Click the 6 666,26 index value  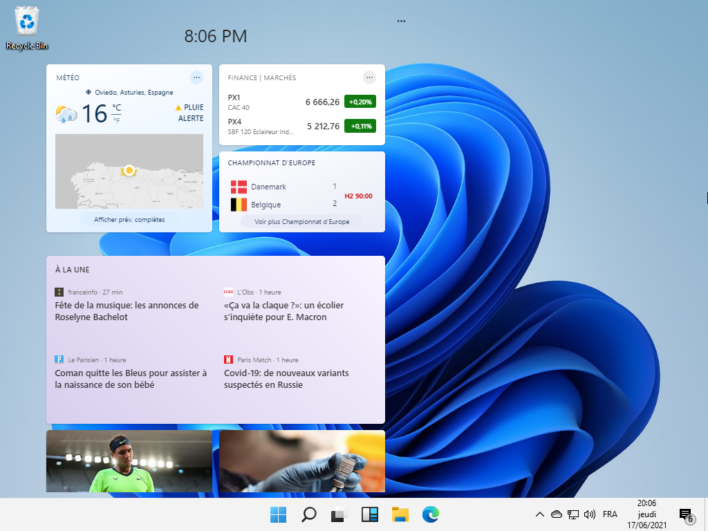tap(322, 102)
